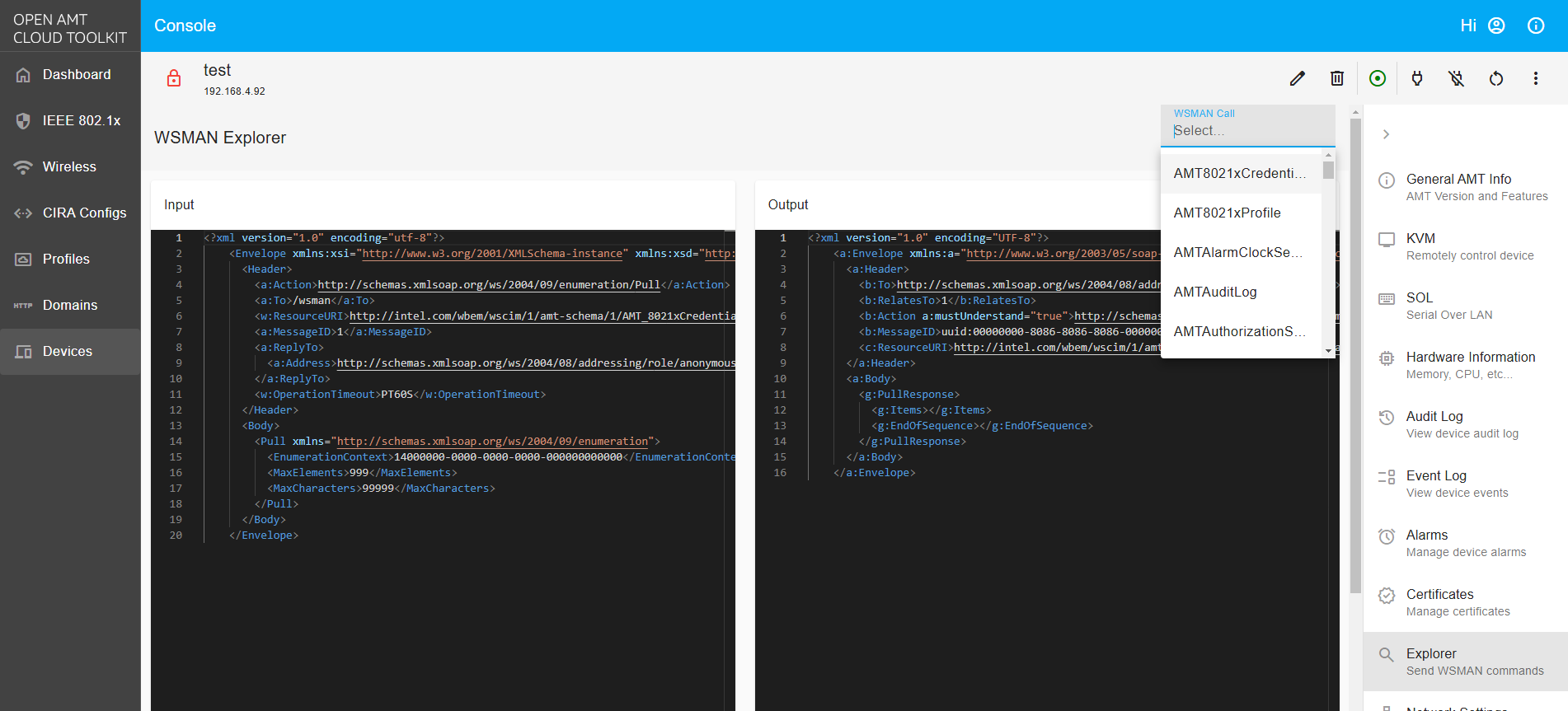
Task: Delete the device with trash icon
Action: click(1337, 78)
